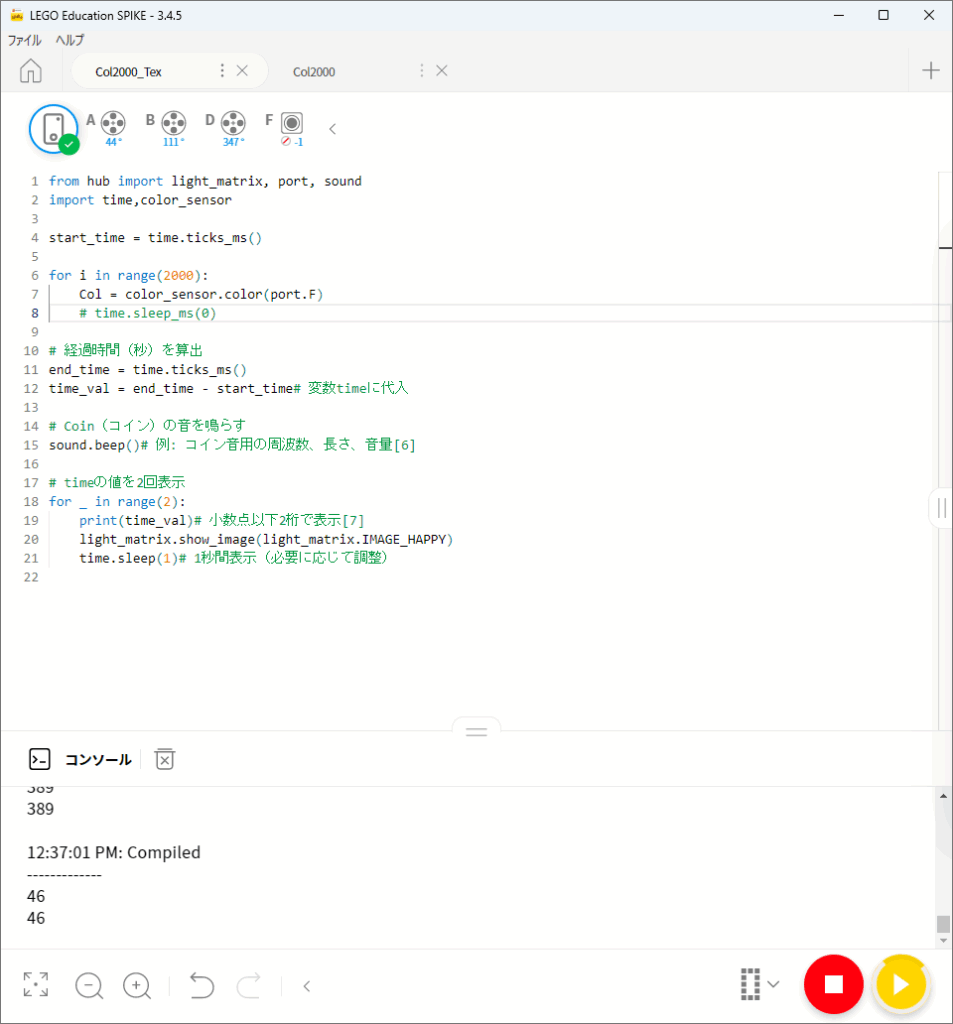Click the print(time_val) line
Image resolution: width=953 pixels, height=1024 pixels.
(x=221, y=520)
